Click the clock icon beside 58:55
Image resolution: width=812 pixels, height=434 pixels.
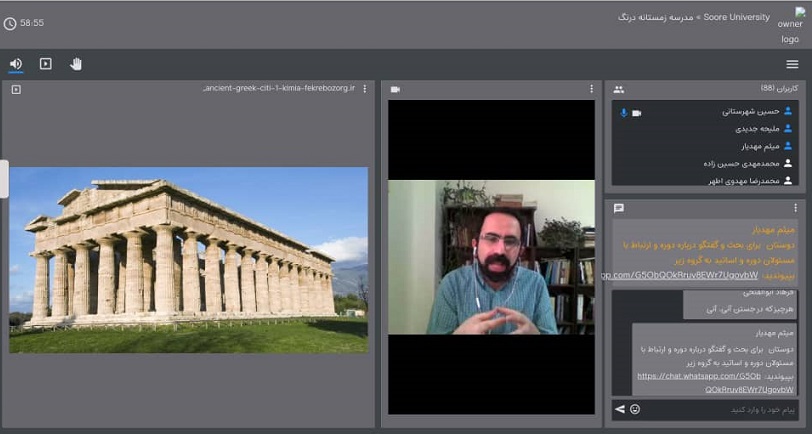point(10,23)
